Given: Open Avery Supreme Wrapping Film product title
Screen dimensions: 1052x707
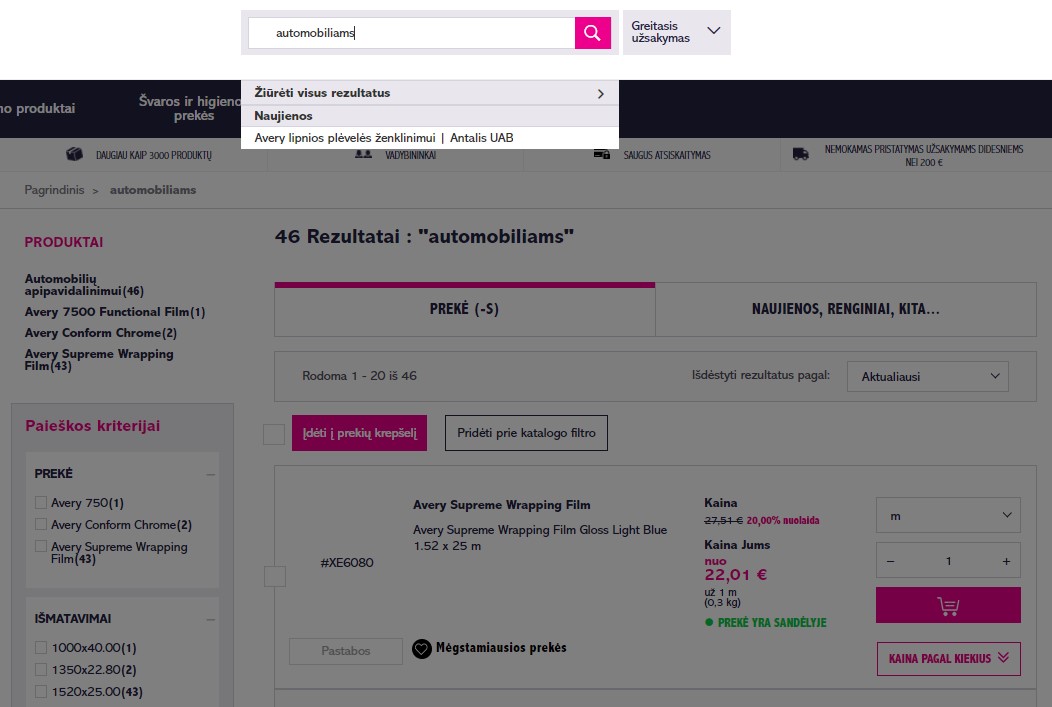Looking at the screenshot, I should point(502,505).
